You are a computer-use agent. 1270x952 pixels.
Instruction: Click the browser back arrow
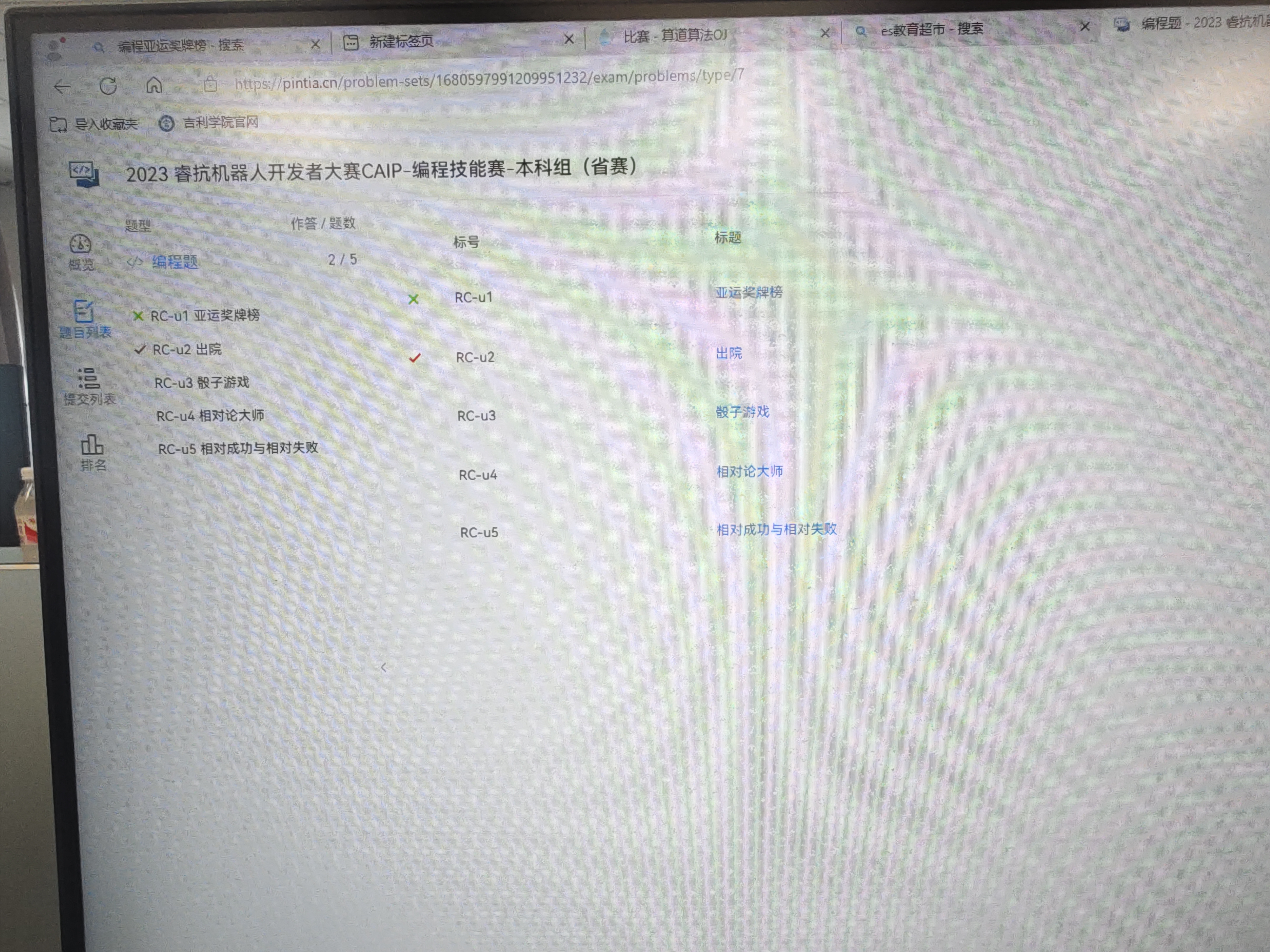(62, 87)
